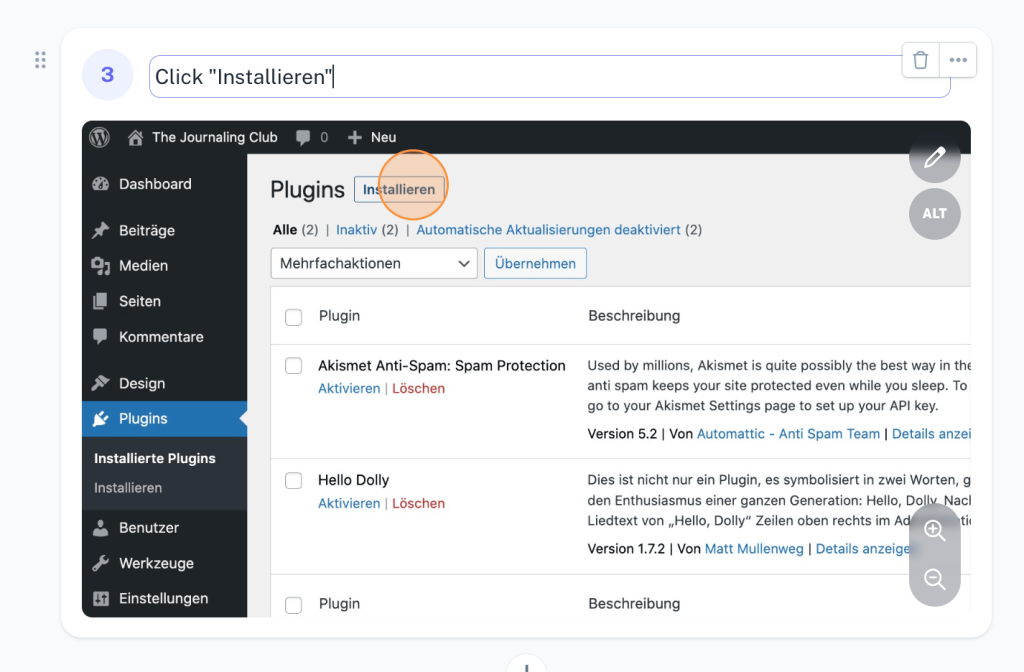Image resolution: width=1024 pixels, height=672 pixels.
Task: Grab the step drag handle dots
Action: click(40, 60)
